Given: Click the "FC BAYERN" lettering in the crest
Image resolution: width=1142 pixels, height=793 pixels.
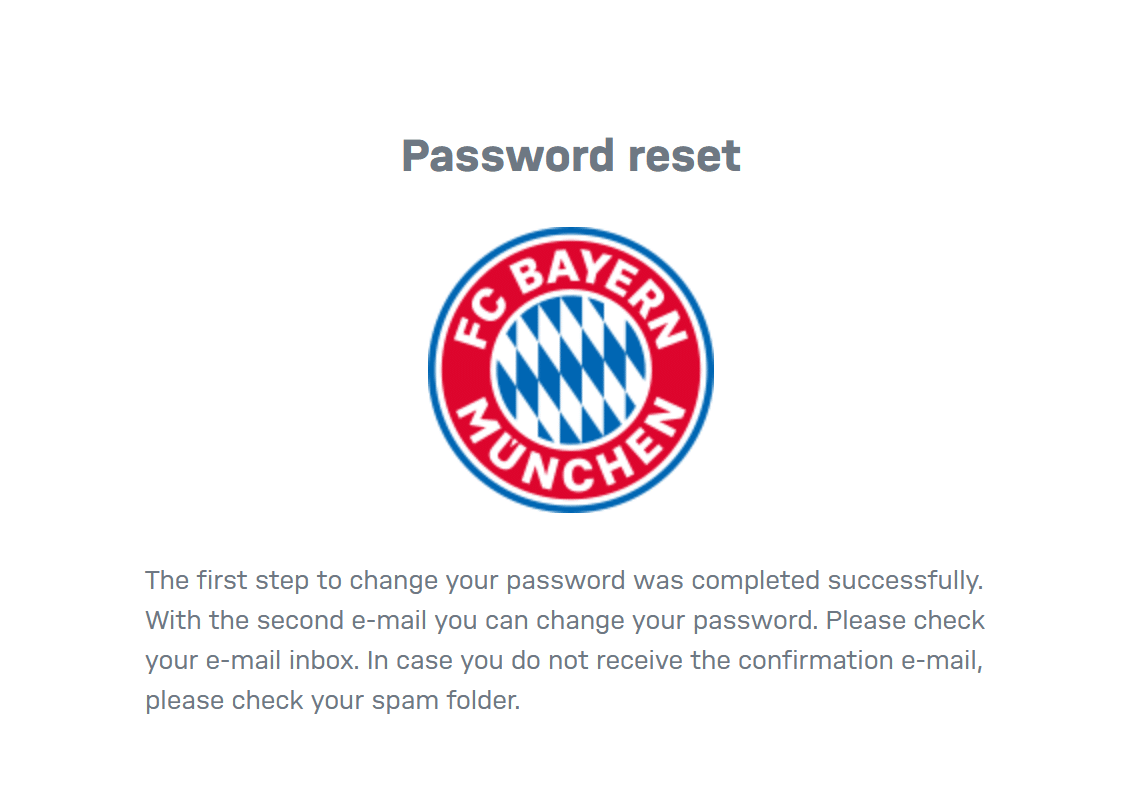Looking at the screenshot, I should (570, 272).
